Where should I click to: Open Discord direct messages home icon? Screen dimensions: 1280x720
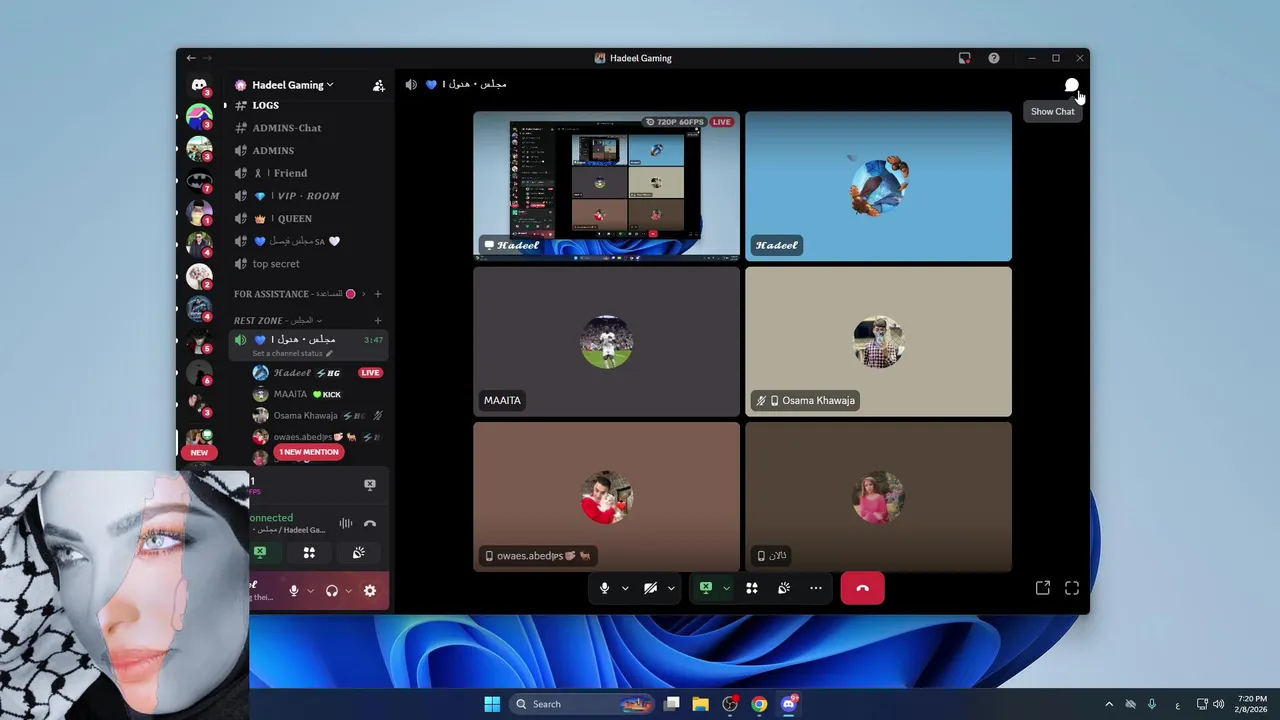click(x=199, y=85)
